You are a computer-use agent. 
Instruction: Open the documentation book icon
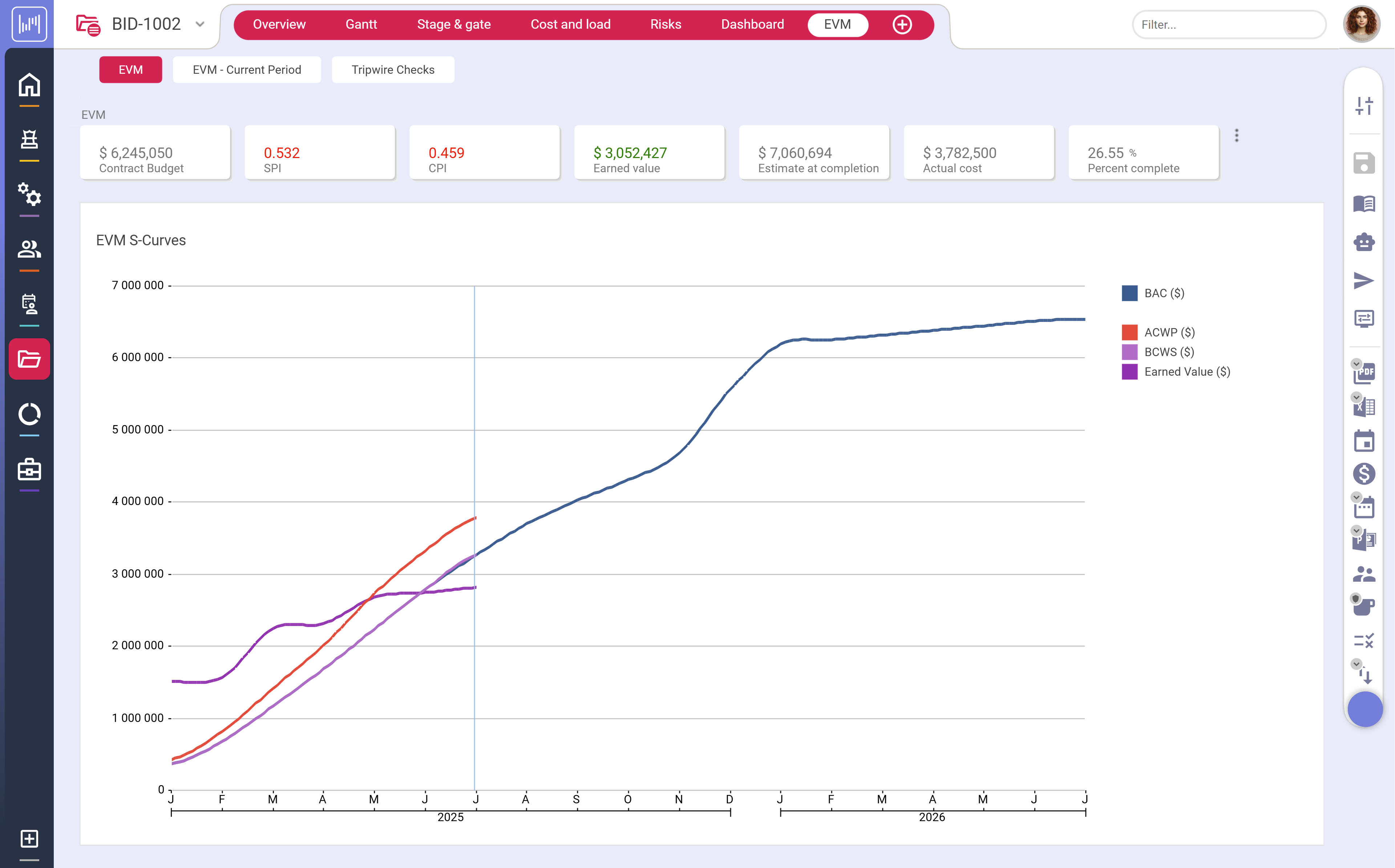(x=1365, y=204)
